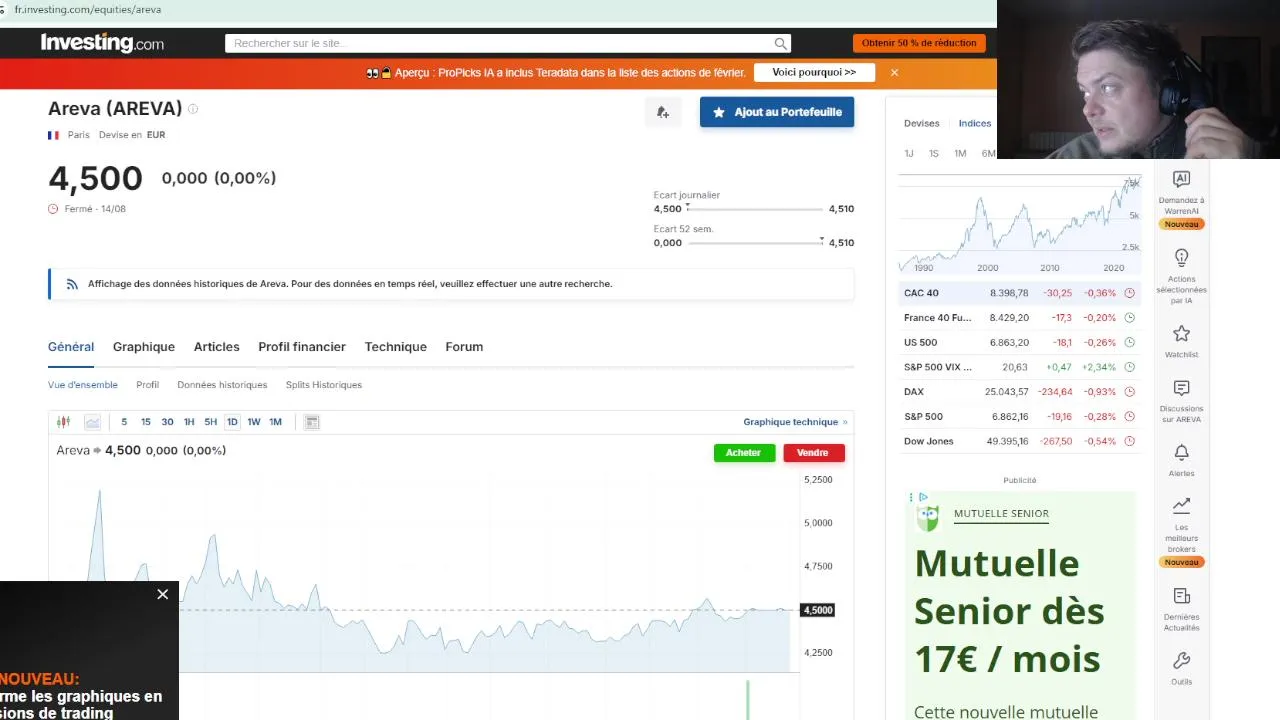The image size is (1280, 720).
Task: Select the 30 minute chart interval
Action: pyautogui.click(x=167, y=422)
